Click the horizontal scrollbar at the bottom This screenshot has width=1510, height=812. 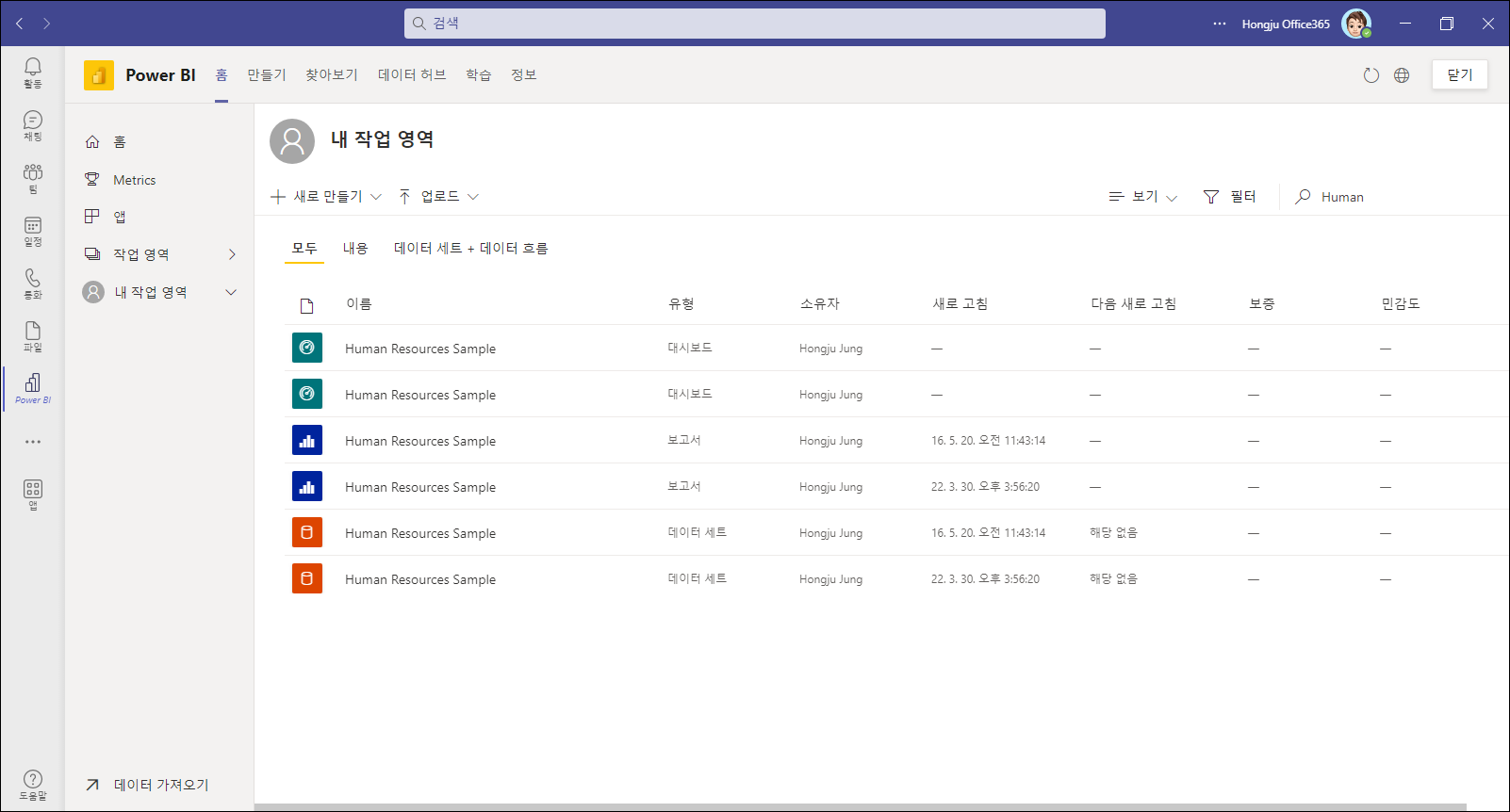point(861,807)
